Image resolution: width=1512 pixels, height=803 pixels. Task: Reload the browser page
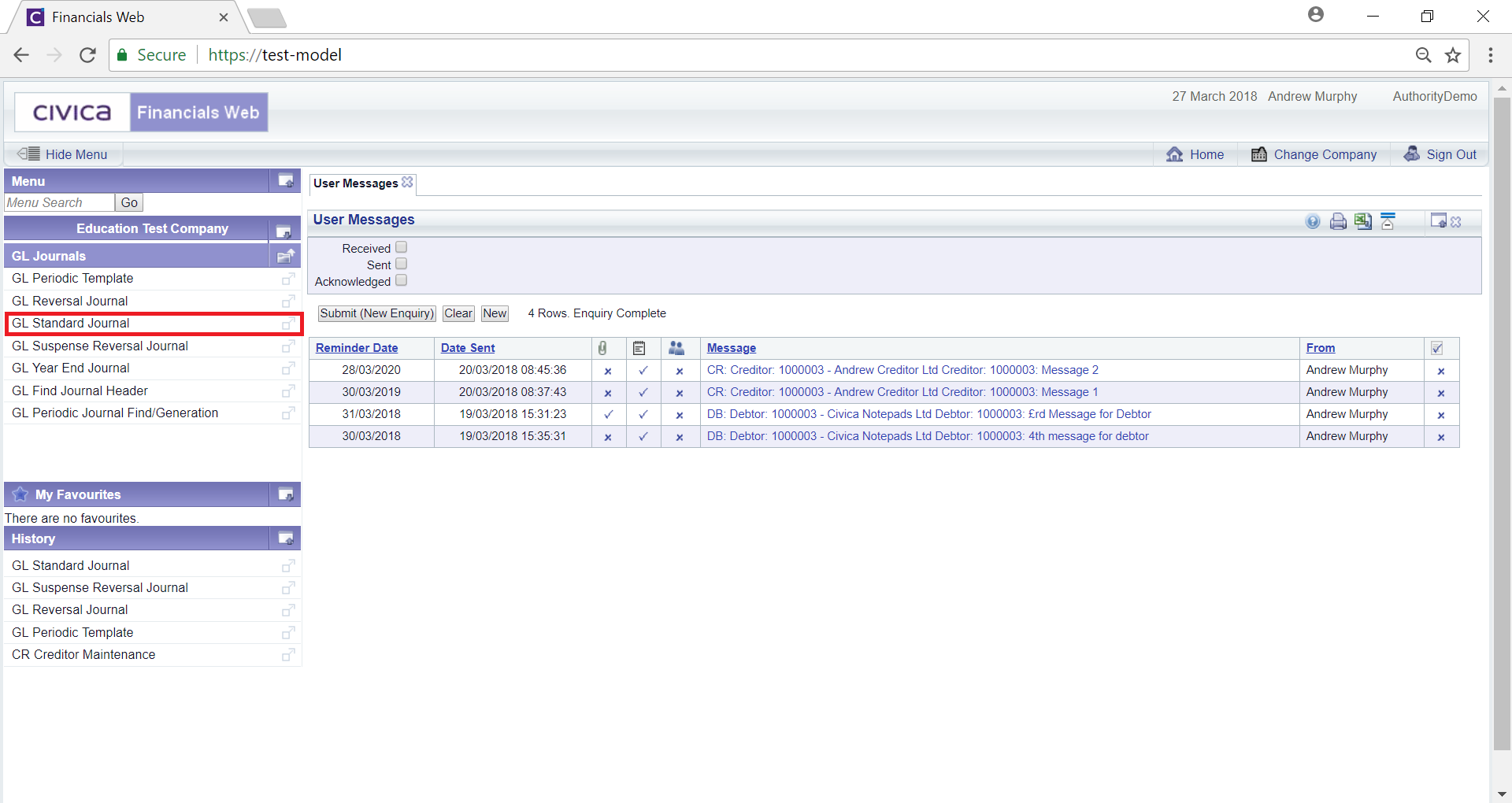87,55
